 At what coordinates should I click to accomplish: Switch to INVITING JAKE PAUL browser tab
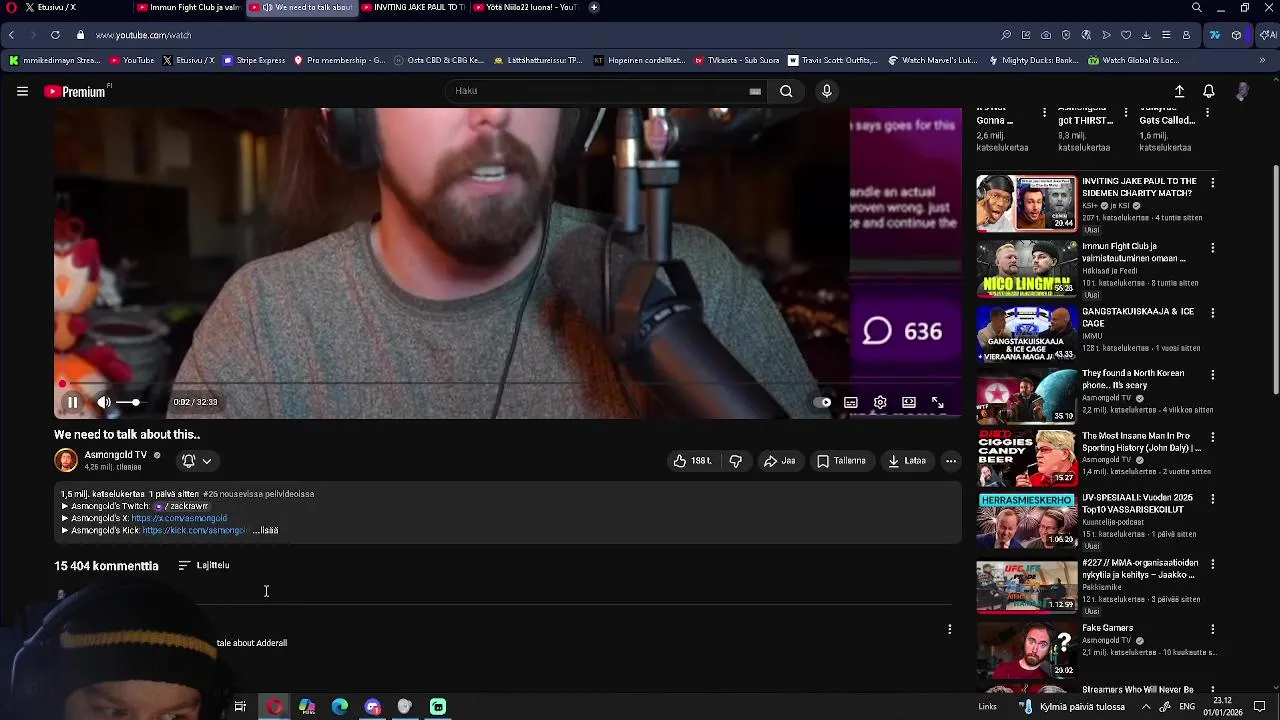coord(412,7)
